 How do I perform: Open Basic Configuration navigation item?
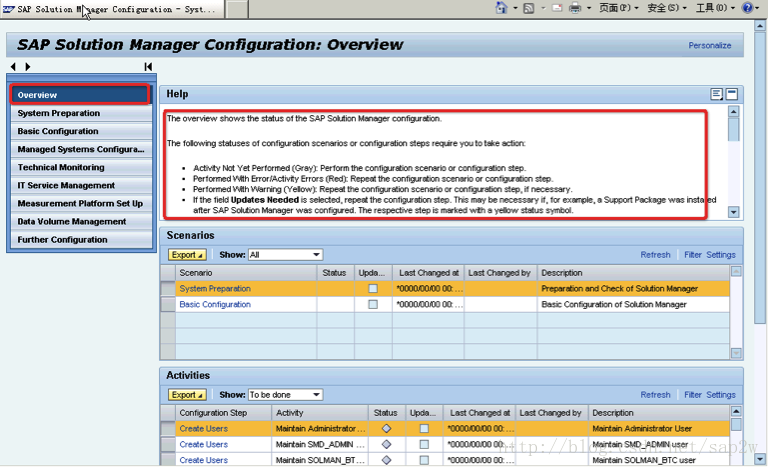click(81, 131)
